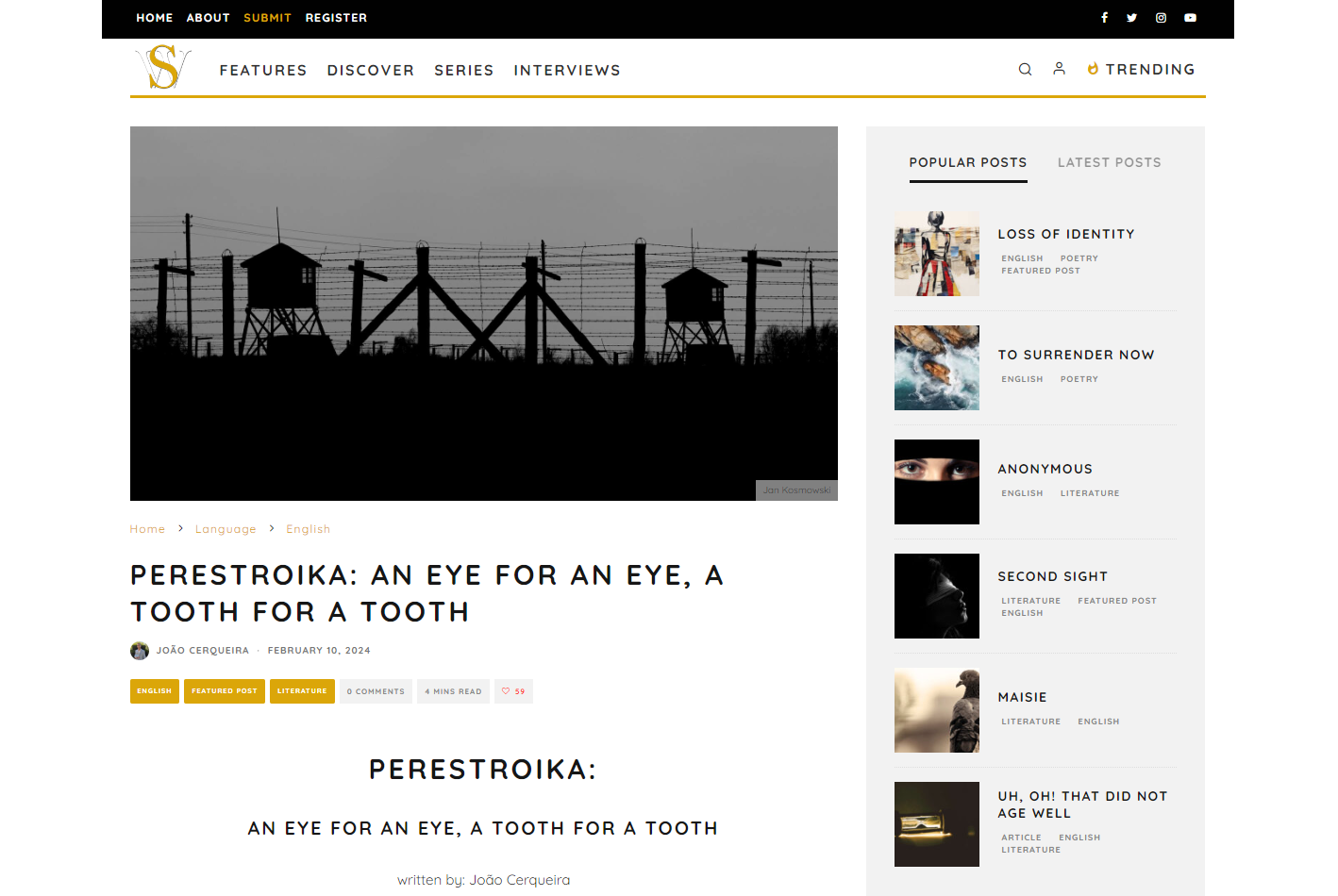This screenshot has height=896, width=1338.
Task: Click the 0 Comments button
Action: click(376, 691)
